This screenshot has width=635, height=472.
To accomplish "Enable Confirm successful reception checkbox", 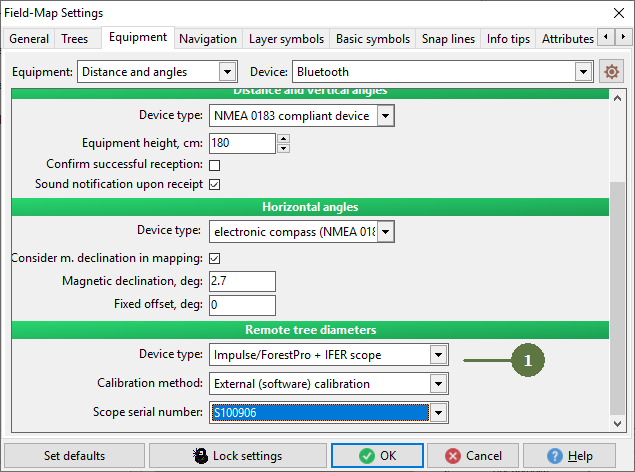I will (x=215, y=165).
